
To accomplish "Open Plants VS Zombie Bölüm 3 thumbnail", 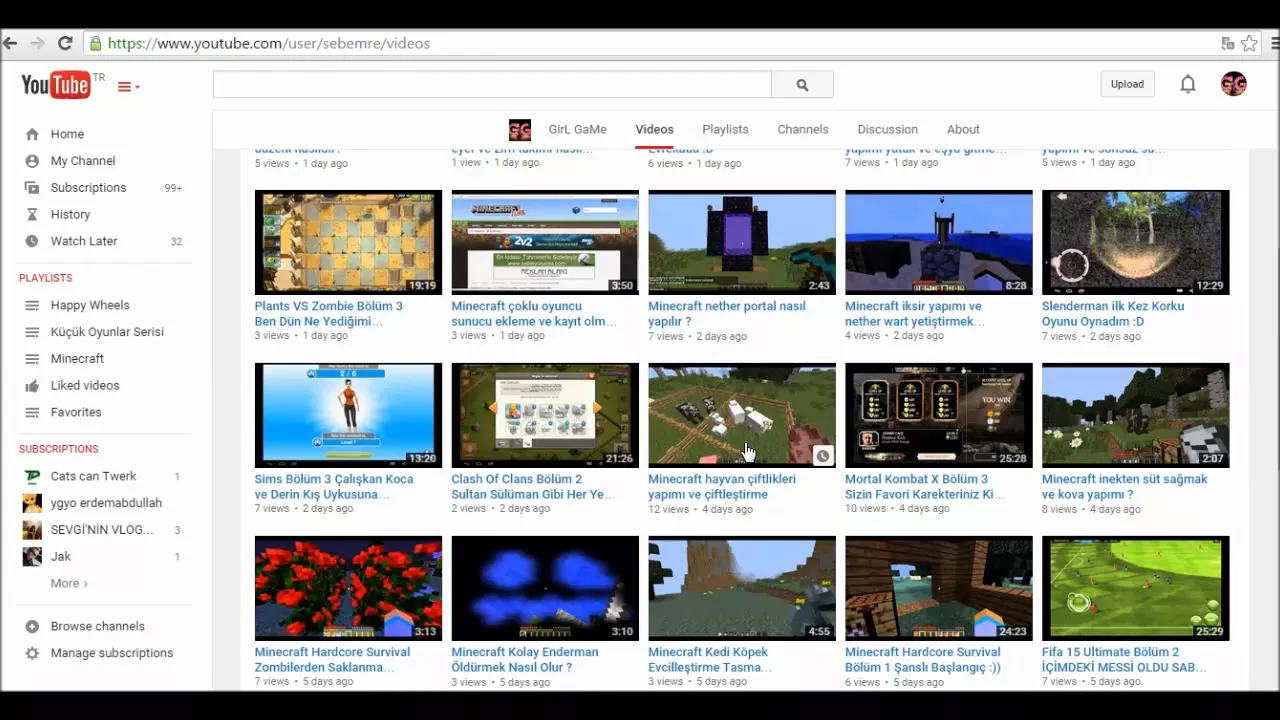I will coord(348,242).
